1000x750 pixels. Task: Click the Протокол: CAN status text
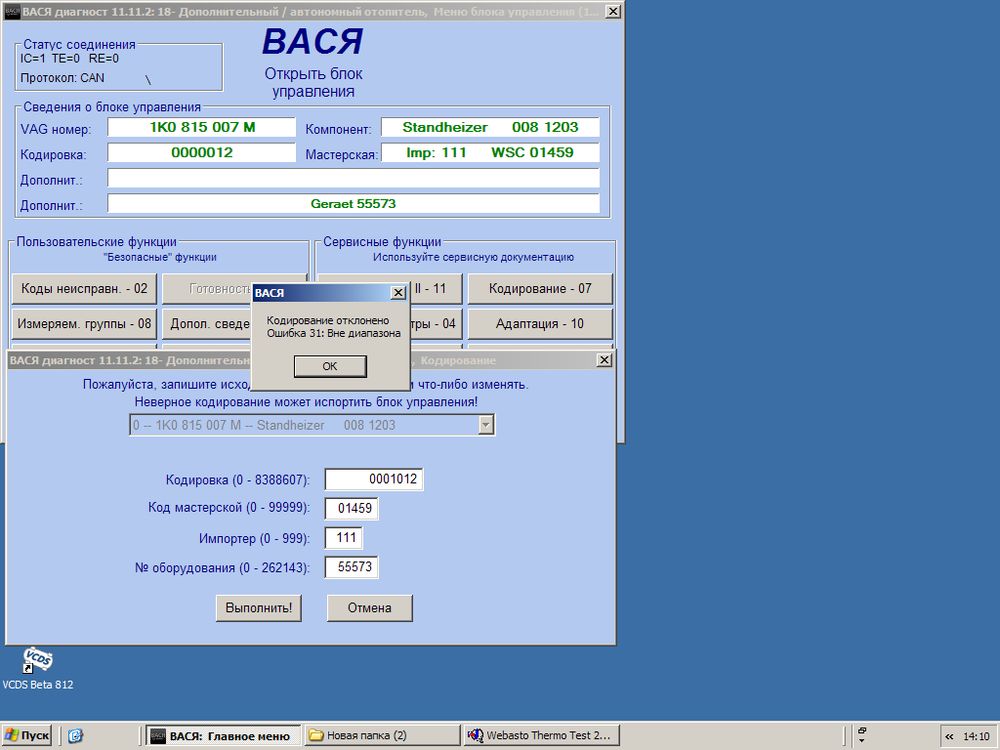(62, 78)
